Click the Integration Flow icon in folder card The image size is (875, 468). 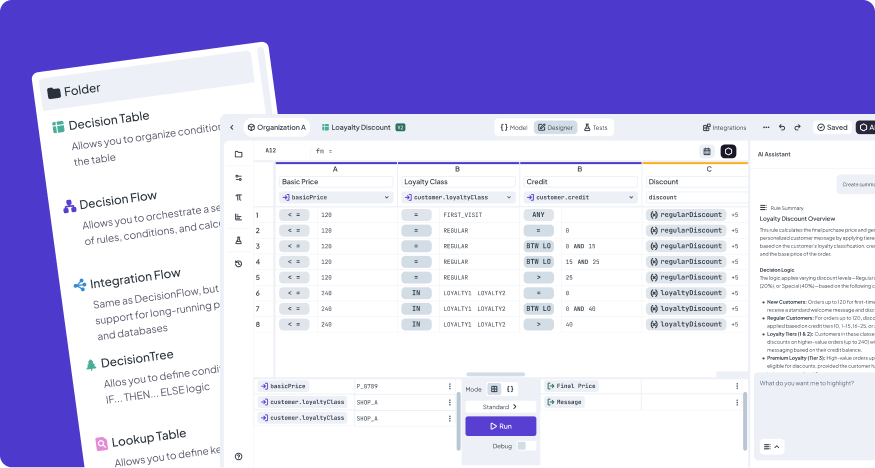pyautogui.click(x=80, y=285)
